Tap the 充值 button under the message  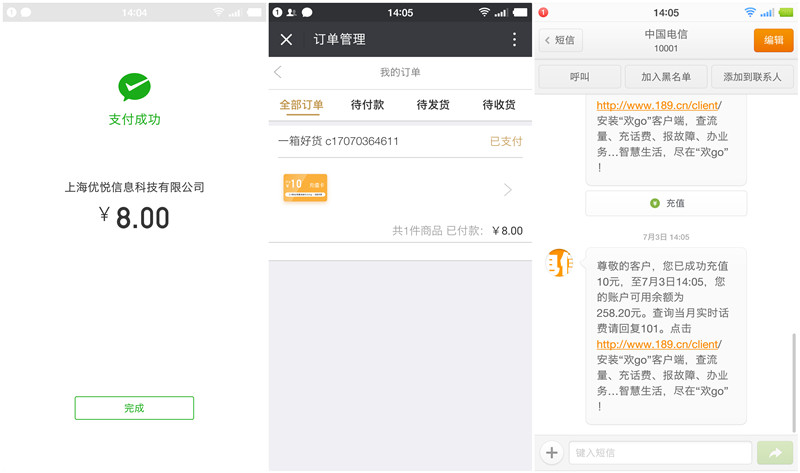pyautogui.click(x=666, y=203)
